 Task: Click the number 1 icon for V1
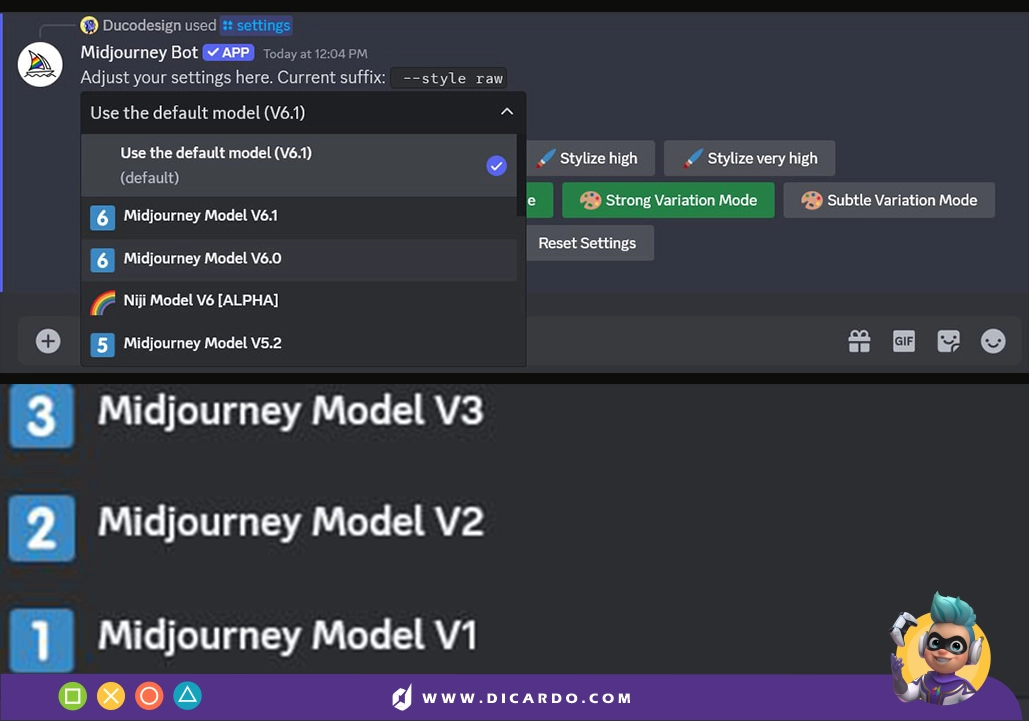tap(41, 640)
